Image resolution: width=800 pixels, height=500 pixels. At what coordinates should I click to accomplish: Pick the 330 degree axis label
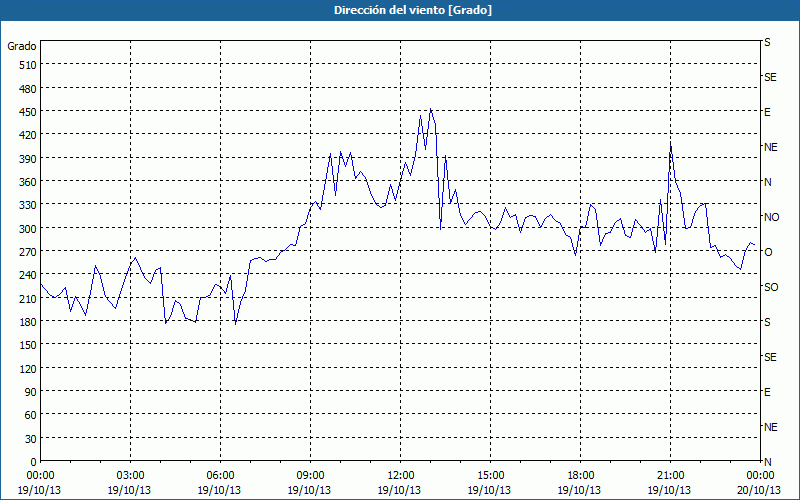coord(29,205)
